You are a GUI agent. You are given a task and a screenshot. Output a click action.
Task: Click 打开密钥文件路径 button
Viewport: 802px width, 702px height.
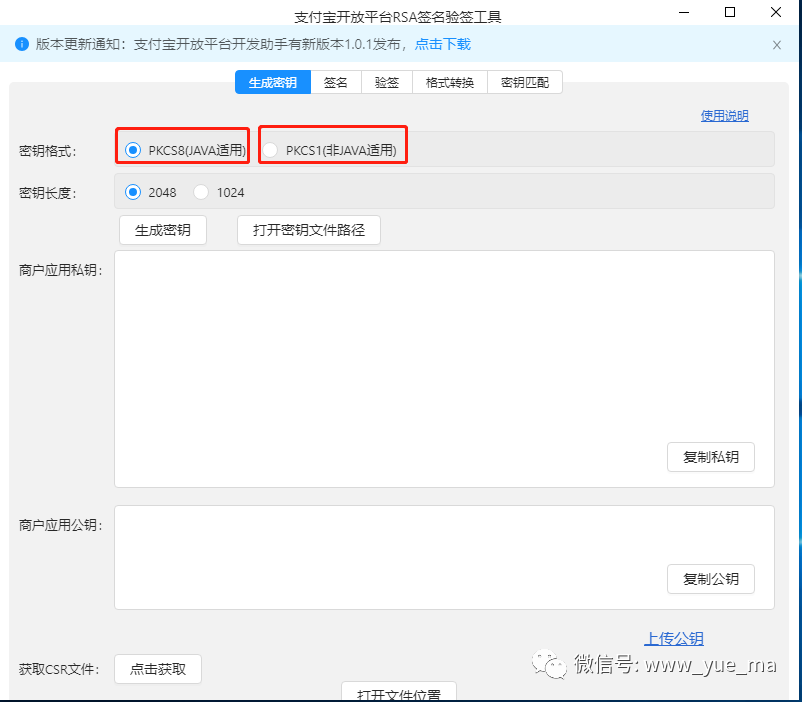(309, 230)
